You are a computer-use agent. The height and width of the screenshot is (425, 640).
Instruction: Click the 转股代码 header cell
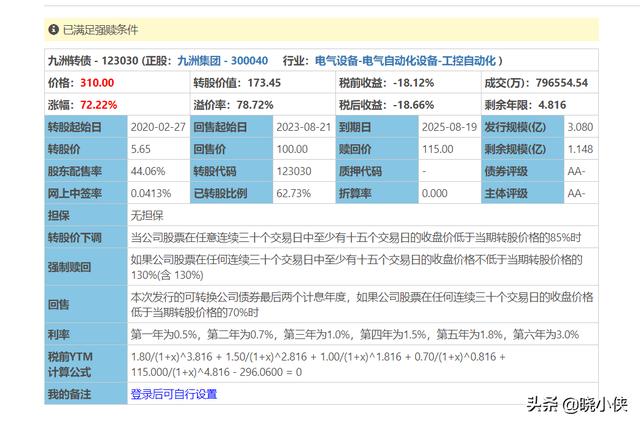point(231,171)
